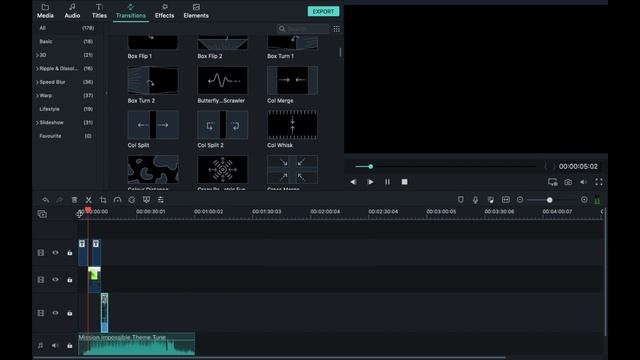640x360 pixels.
Task: Click the Green Screen tool icon
Action: pyautogui.click(x=146, y=200)
